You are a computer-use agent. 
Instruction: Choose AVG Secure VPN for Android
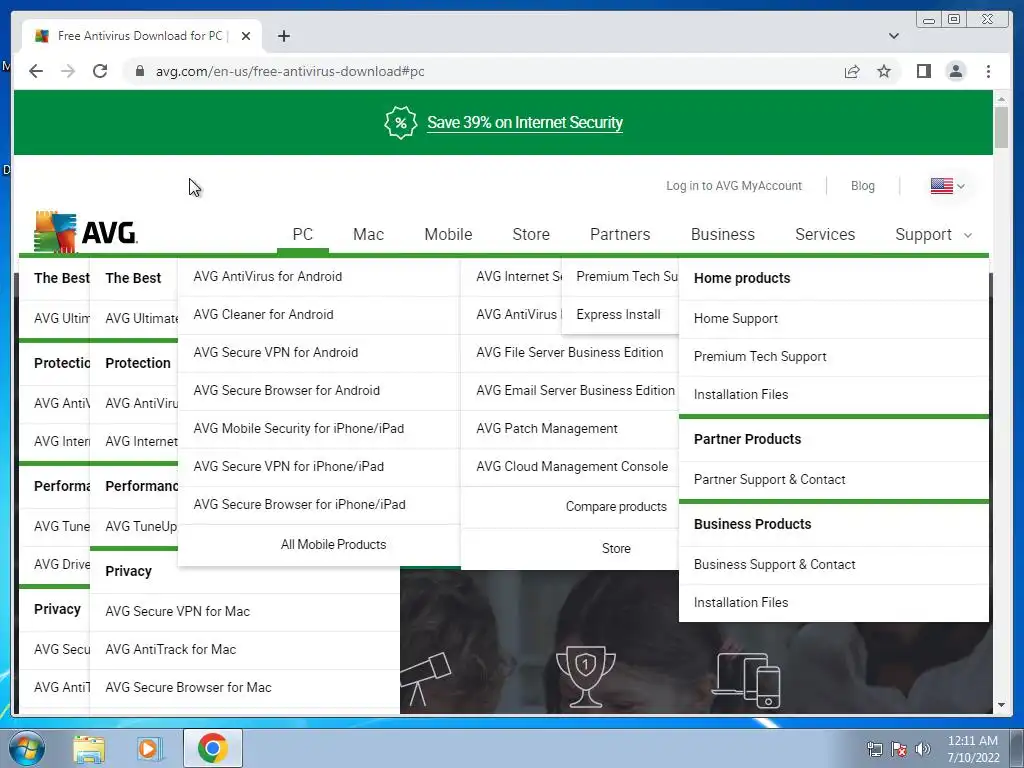(x=276, y=353)
